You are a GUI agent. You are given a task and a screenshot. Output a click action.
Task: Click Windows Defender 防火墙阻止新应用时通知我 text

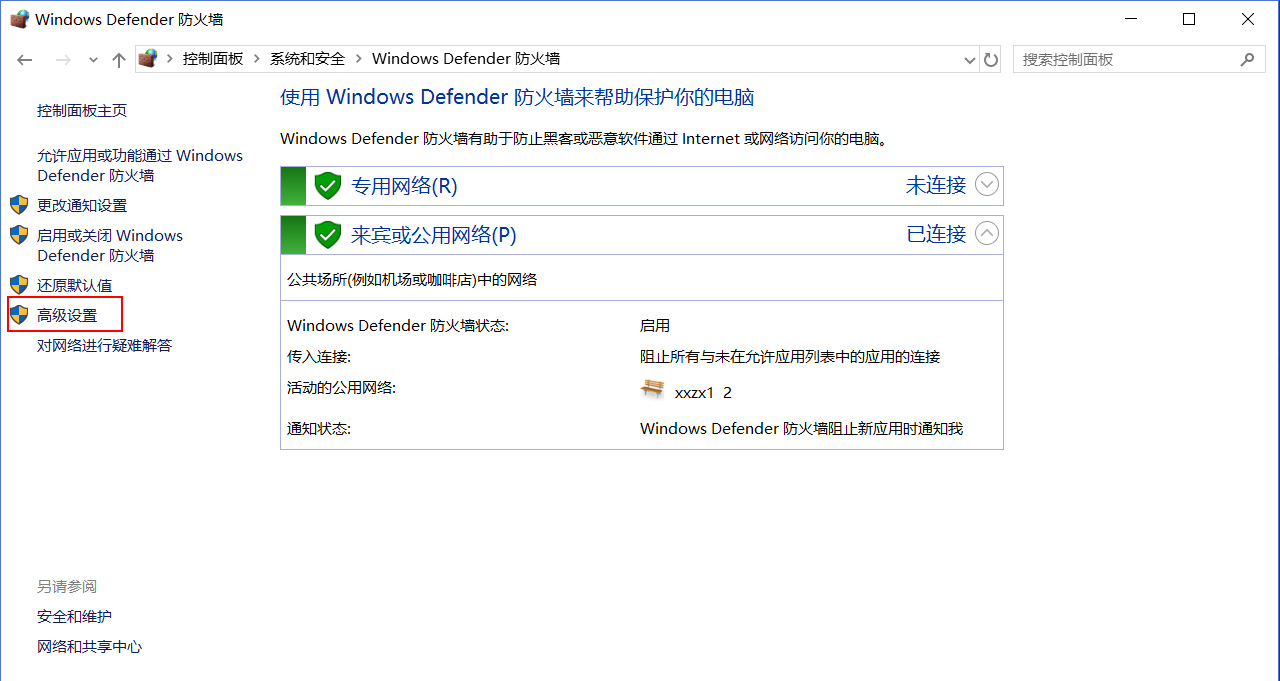pos(801,429)
